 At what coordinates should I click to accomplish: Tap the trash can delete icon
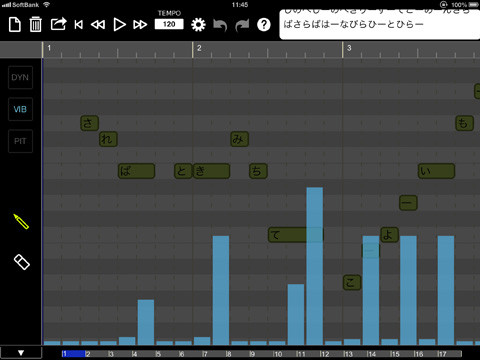click(35, 24)
